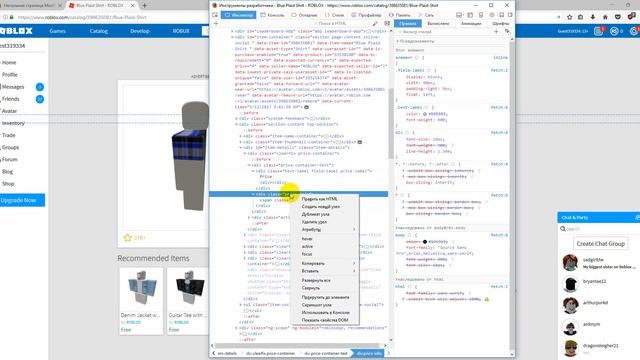Switch to the Отладчик devtools tab

pyautogui.click(x=304, y=15)
